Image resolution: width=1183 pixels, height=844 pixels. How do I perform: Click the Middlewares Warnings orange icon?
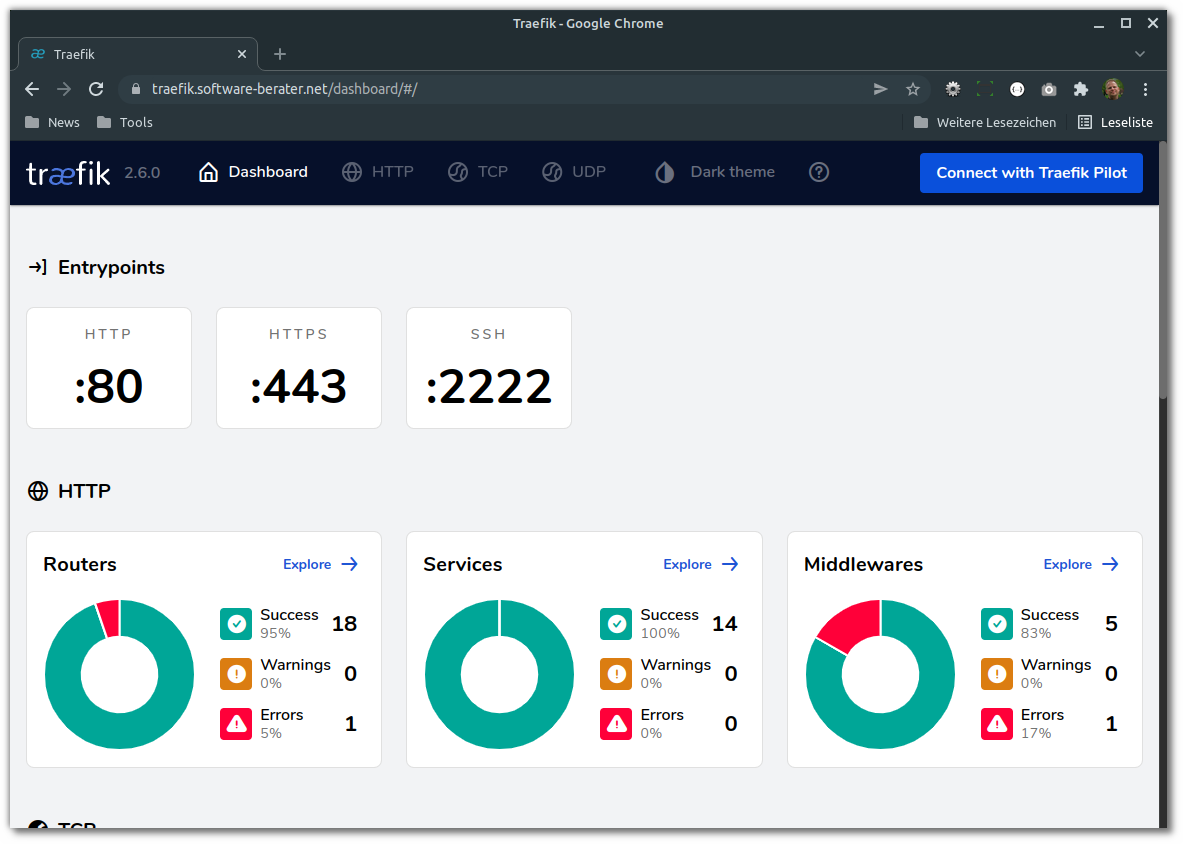[997, 674]
